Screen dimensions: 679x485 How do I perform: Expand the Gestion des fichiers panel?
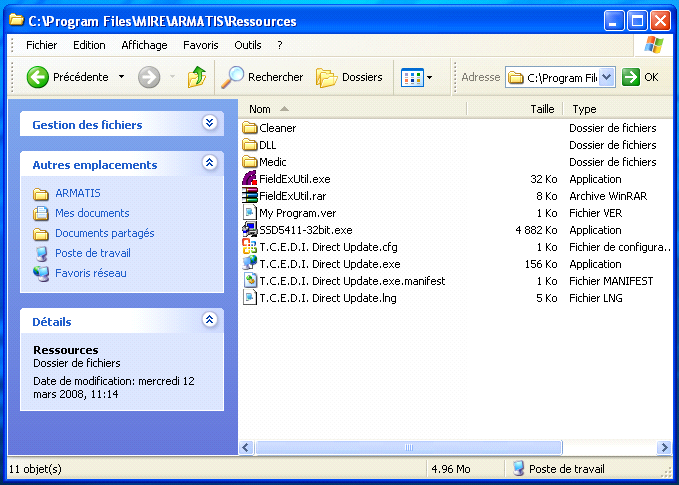(210, 123)
